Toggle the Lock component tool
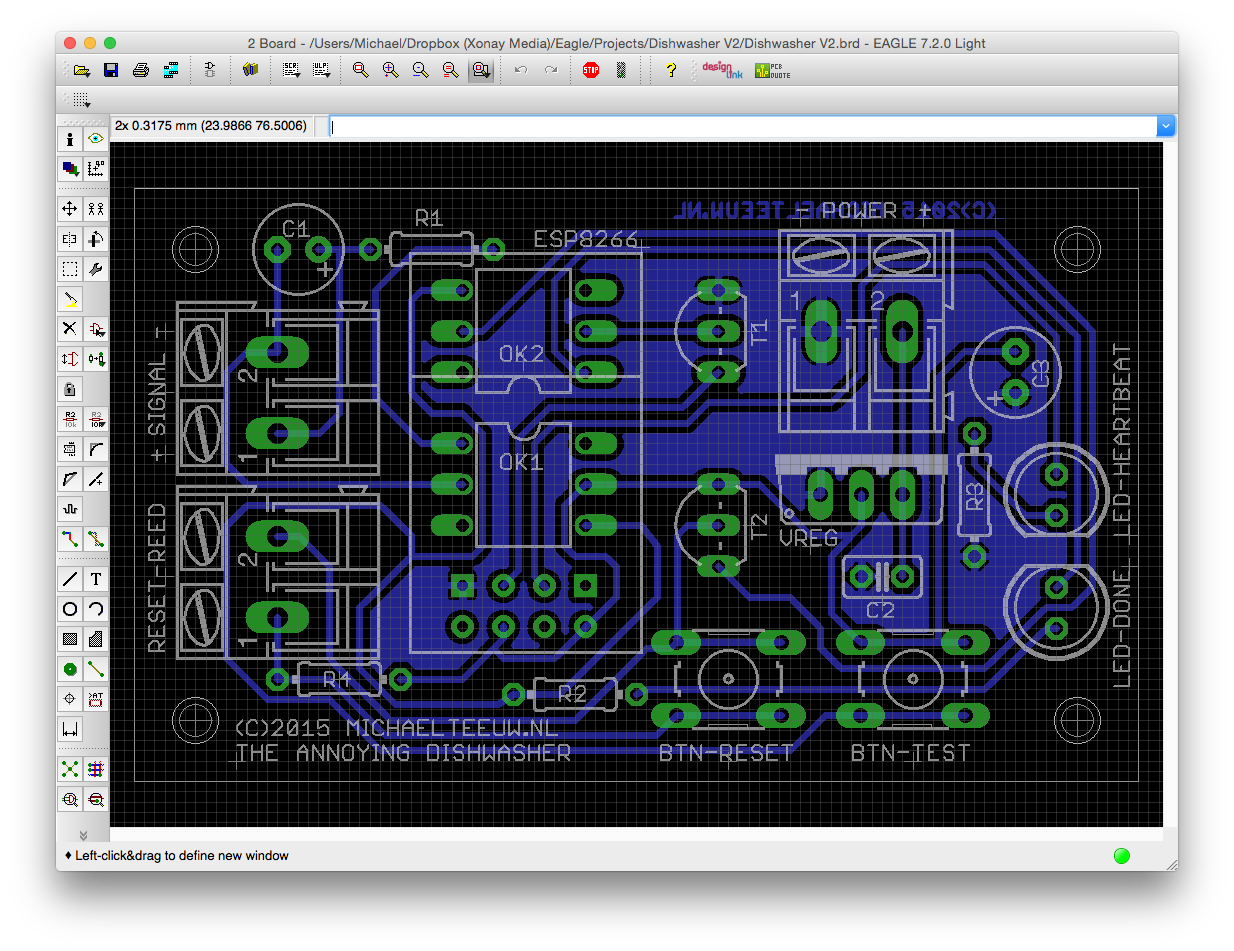This screenshot has width=1234, height=951. 70,389
